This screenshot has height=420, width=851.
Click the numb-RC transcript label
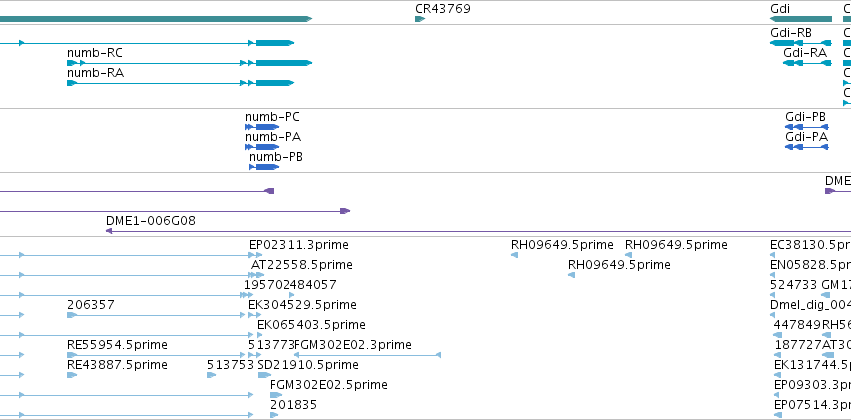click(94, 53)
